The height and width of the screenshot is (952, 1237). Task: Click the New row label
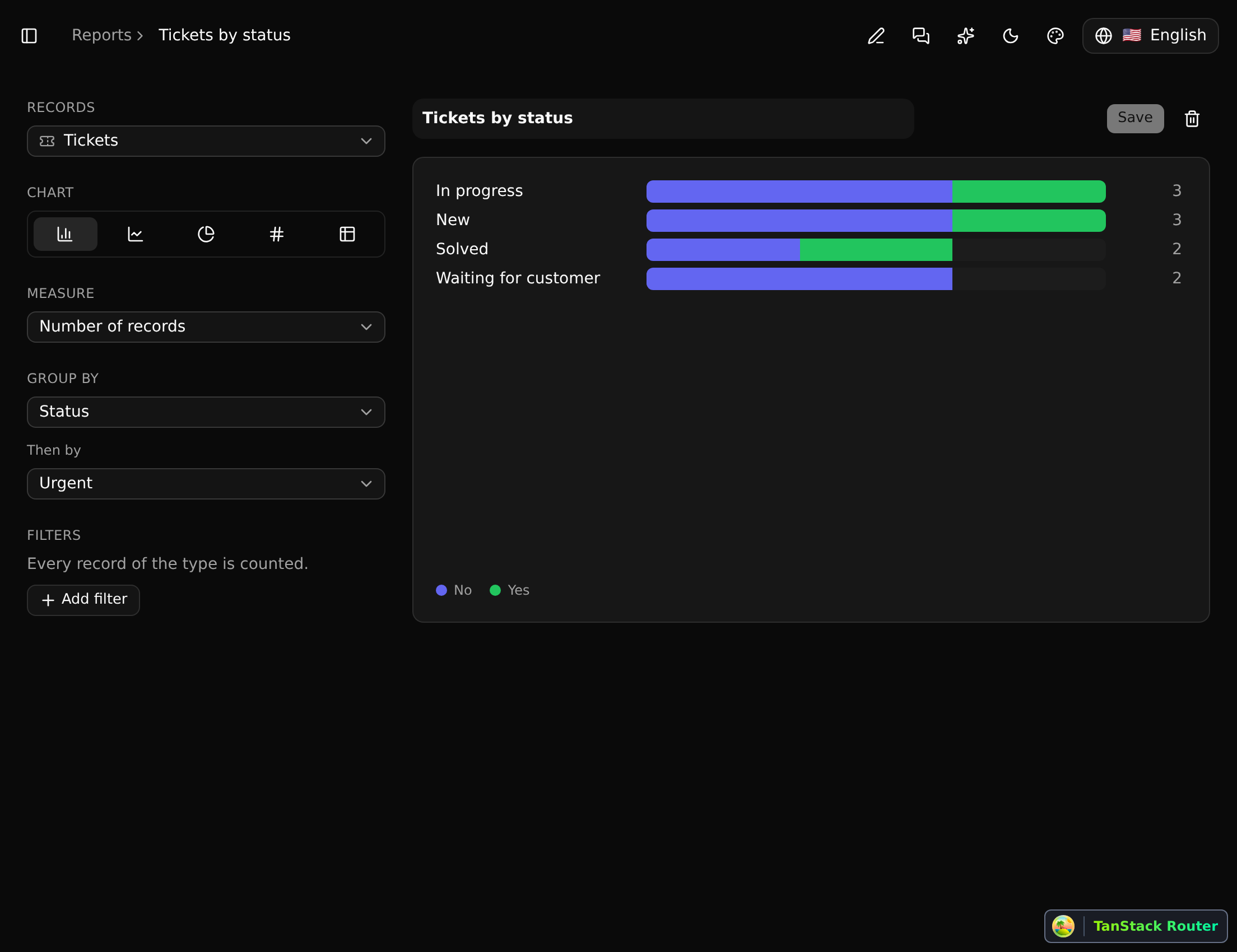[x=453, y=220]
